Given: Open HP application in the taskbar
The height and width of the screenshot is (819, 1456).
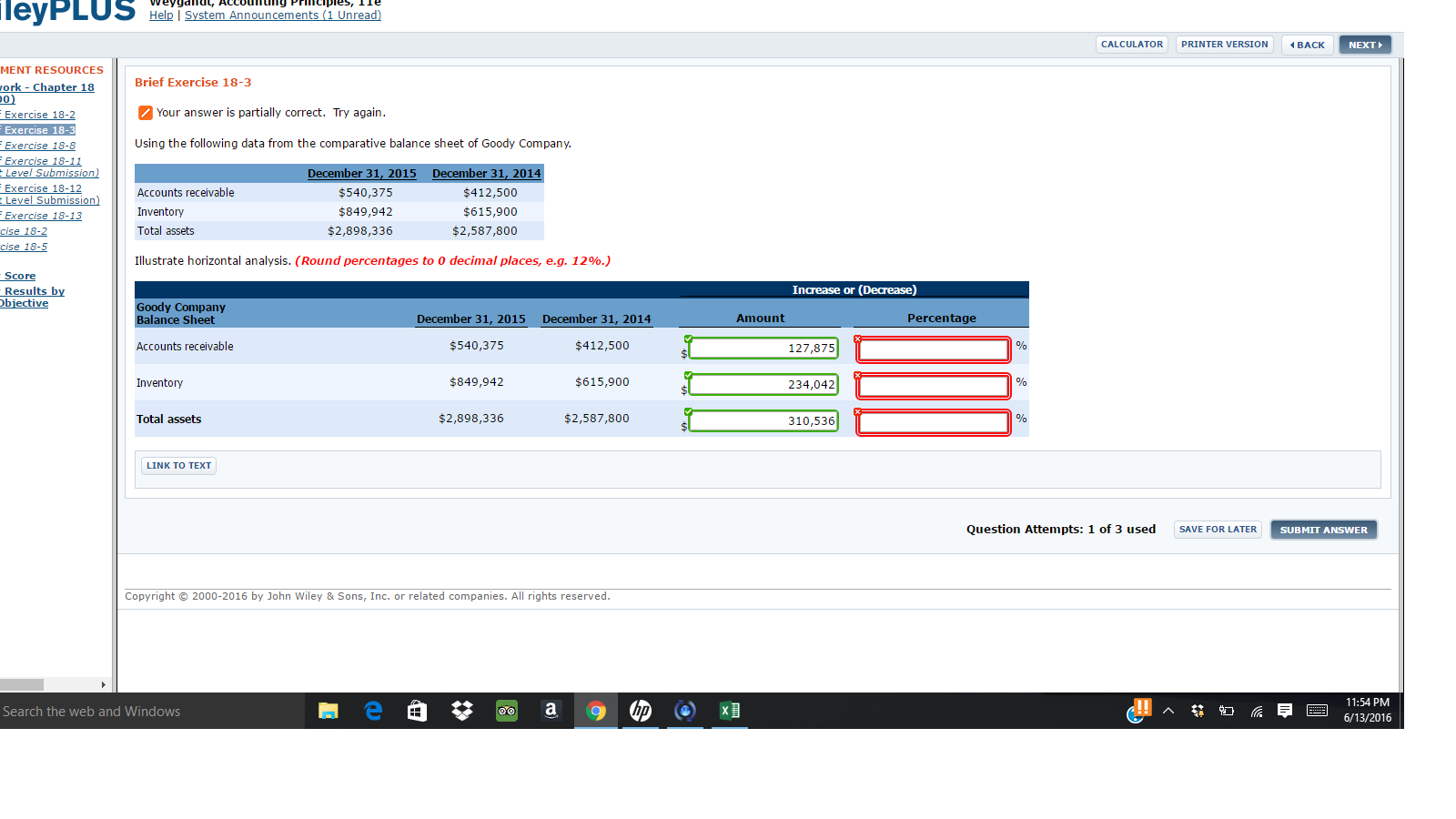Looking at the screenshot, I should click(641, 711).
